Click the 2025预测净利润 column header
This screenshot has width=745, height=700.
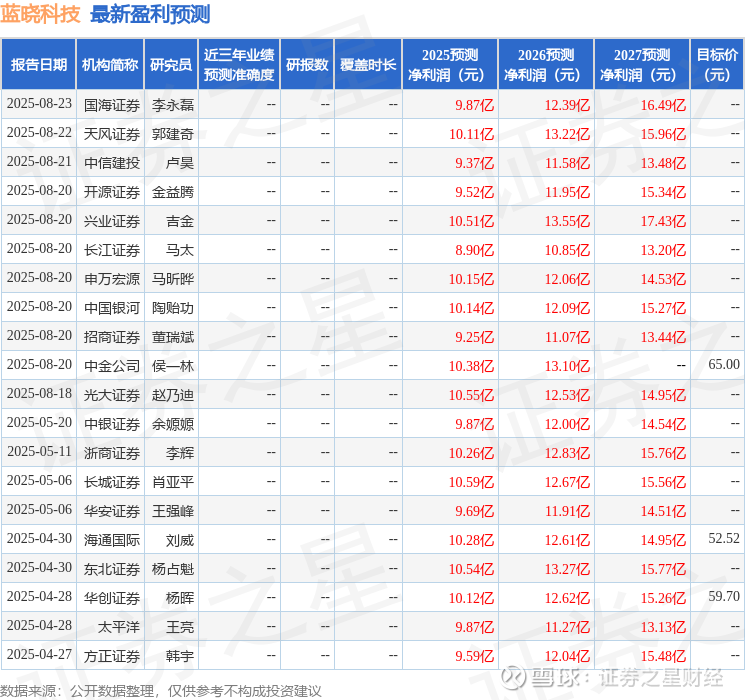coord(450,65)
